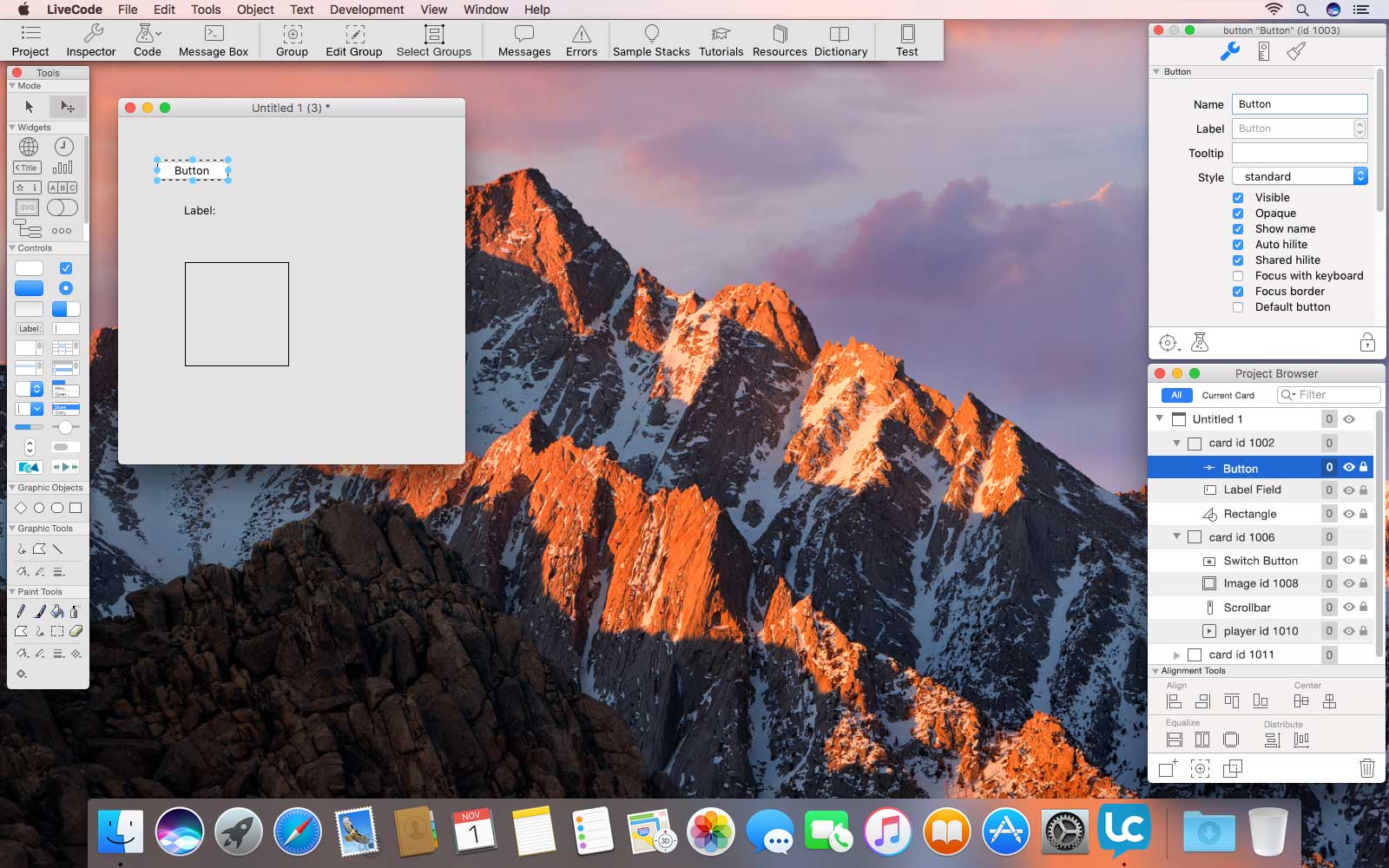This screenshot has width=1389, height=868.
Task: Collapse the card id 1006 tree node
Action: coord(1176,537)
